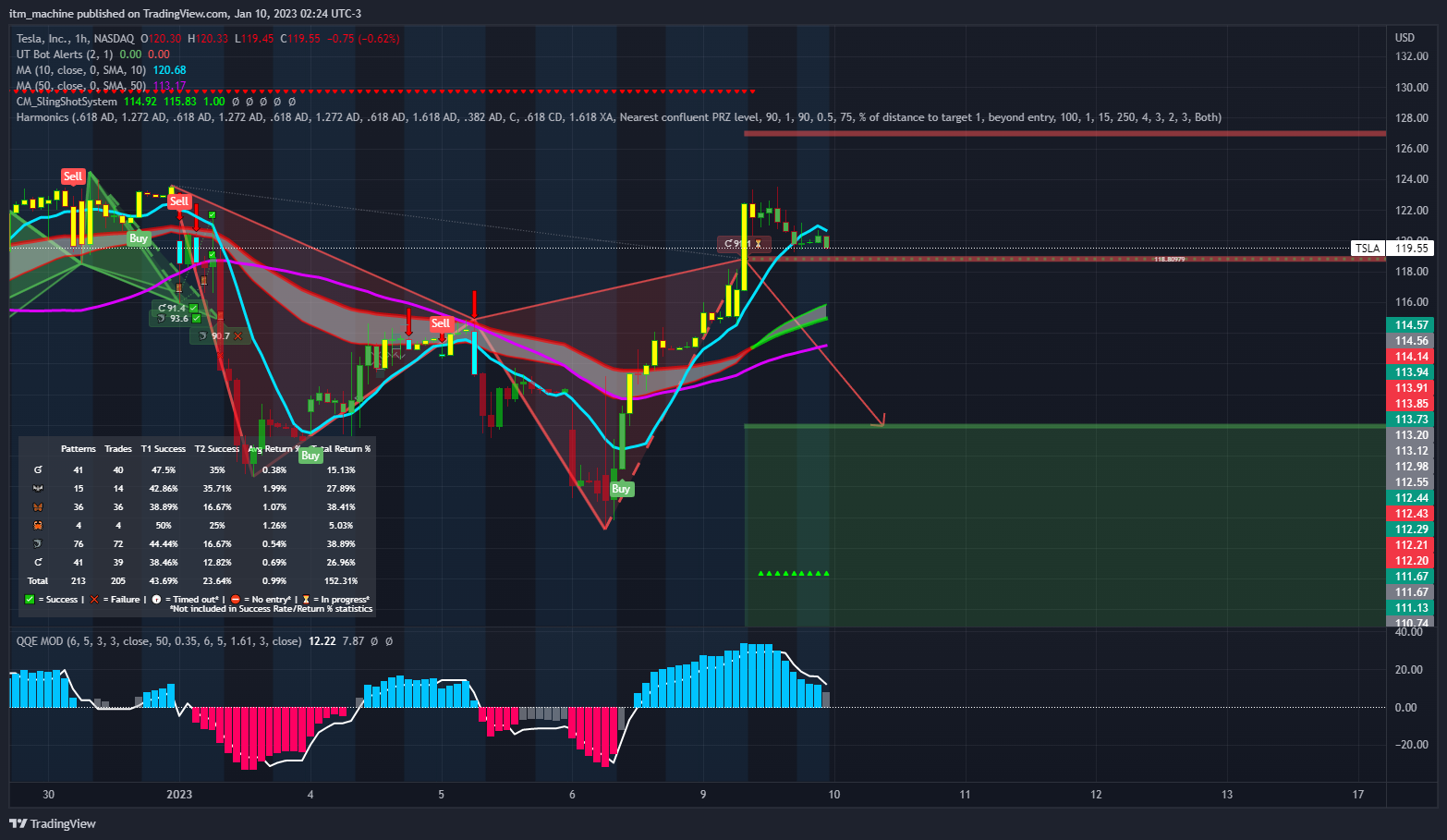
Task: Click the Buy label at January 6 low
Action: click(x=621, y=489)
